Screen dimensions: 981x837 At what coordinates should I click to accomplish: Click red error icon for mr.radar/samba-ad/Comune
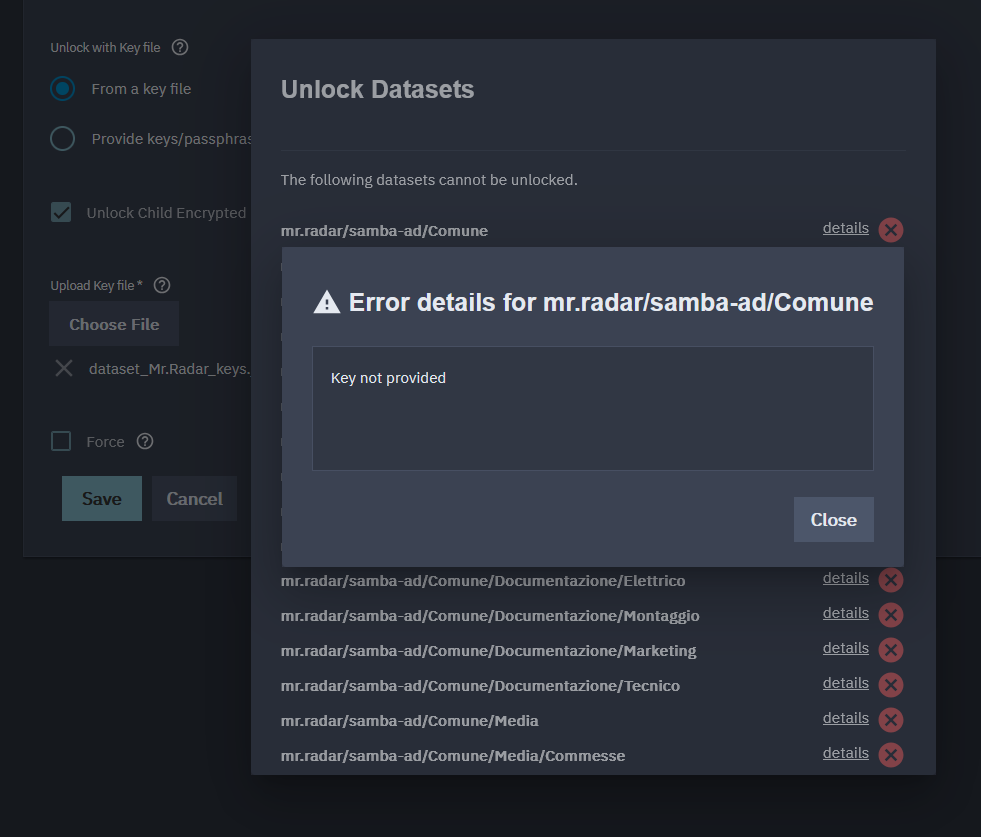[x=890, y=230]
